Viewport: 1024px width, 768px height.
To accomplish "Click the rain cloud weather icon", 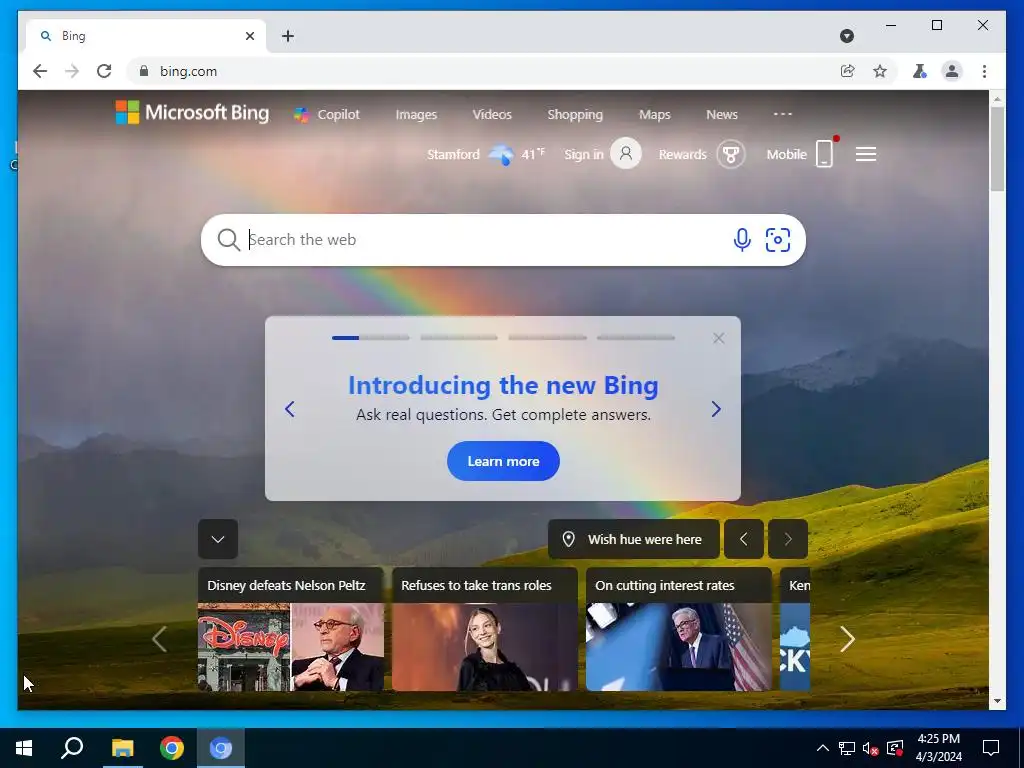I will point(501,155).
